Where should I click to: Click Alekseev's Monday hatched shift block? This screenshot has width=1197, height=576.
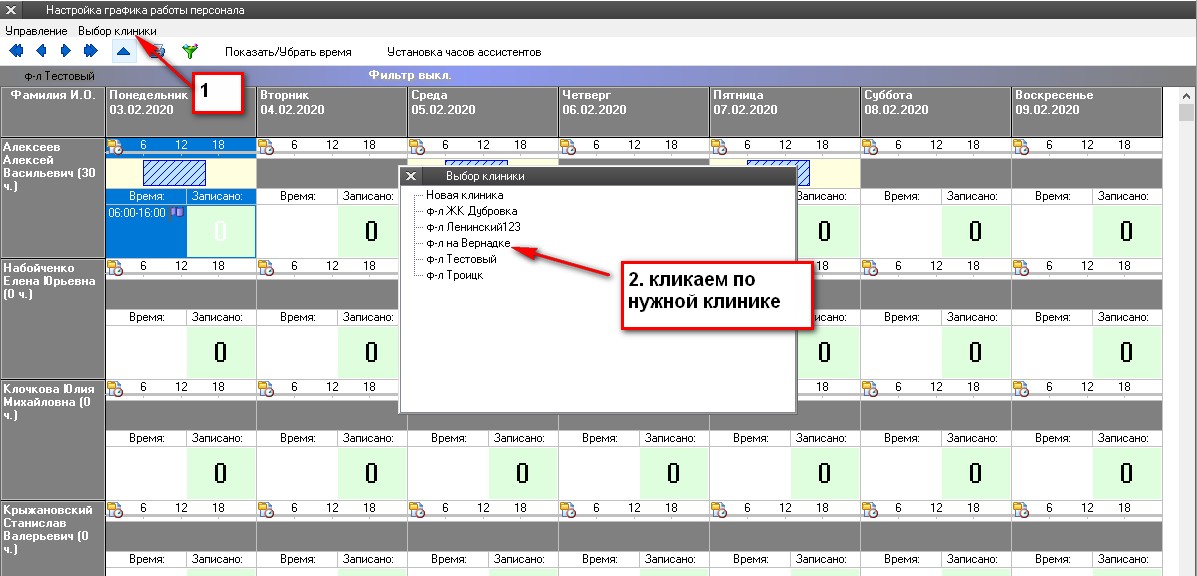click(x=174, y=173)
